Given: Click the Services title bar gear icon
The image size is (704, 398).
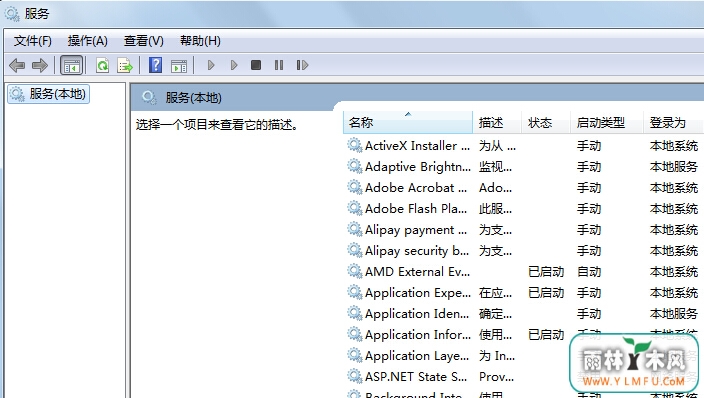Looking at the screenshot, I should click(x=12, y=14).
